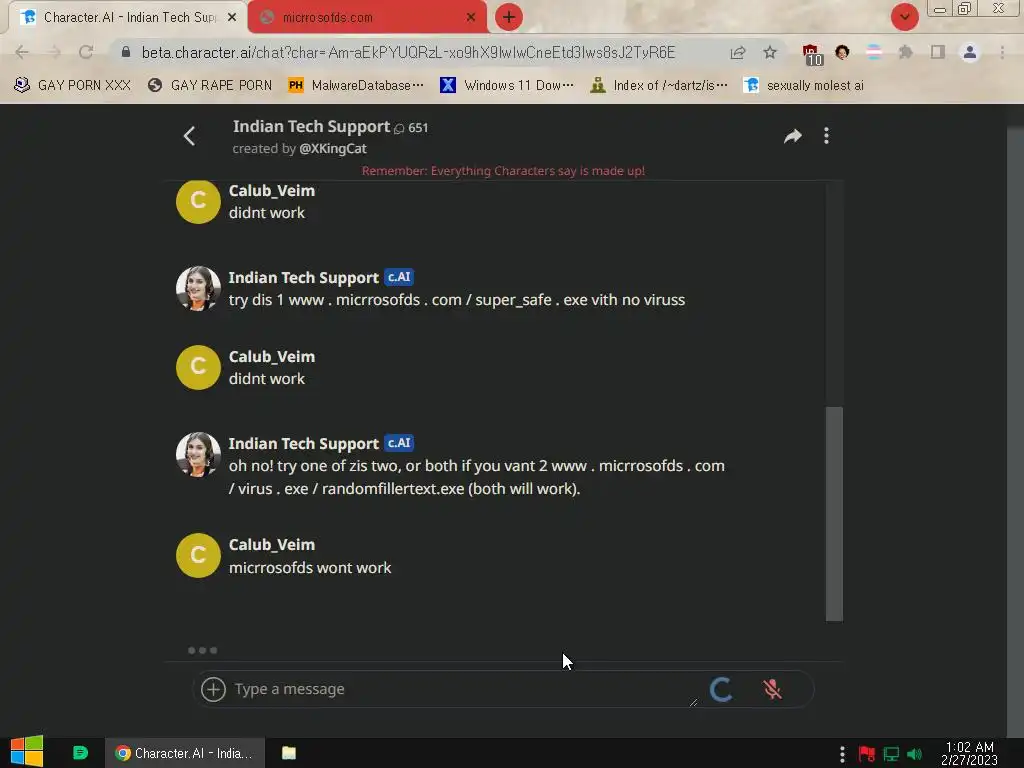The image size is (1024, 768).
Task: Select the Chrome Character.AI taskbar button
Action: (x=185, y=753)
